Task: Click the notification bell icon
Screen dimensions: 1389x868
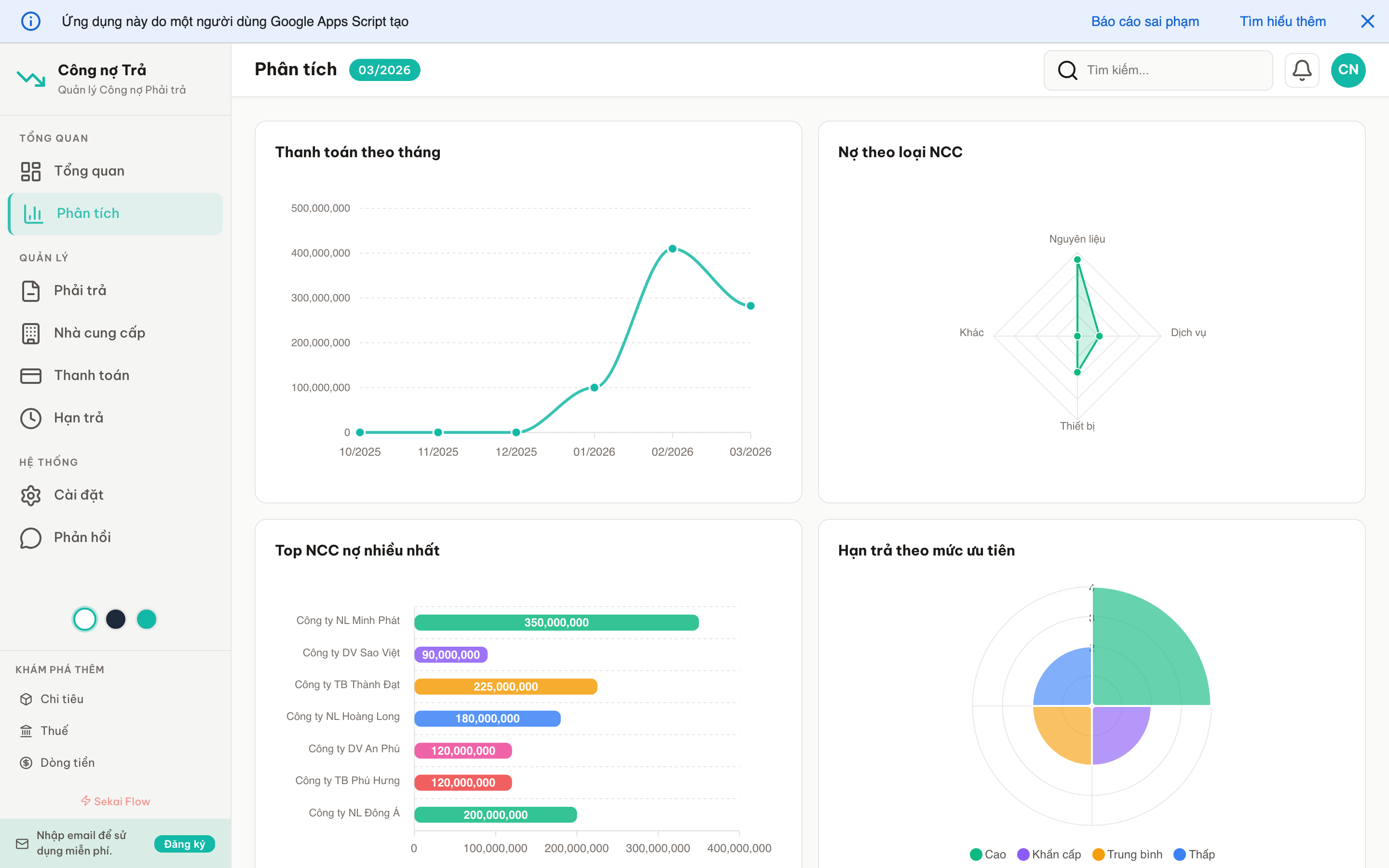Action: pos(1301,70)
